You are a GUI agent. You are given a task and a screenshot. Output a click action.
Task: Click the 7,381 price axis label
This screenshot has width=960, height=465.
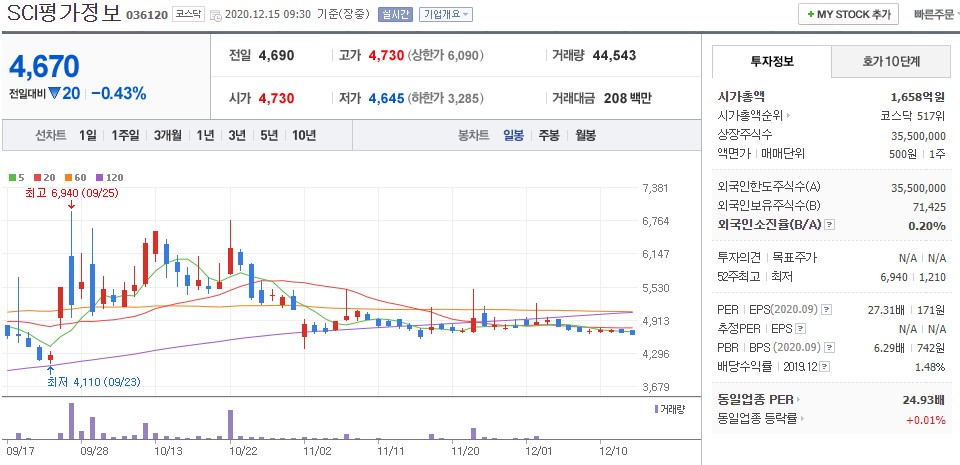point(656,188)
